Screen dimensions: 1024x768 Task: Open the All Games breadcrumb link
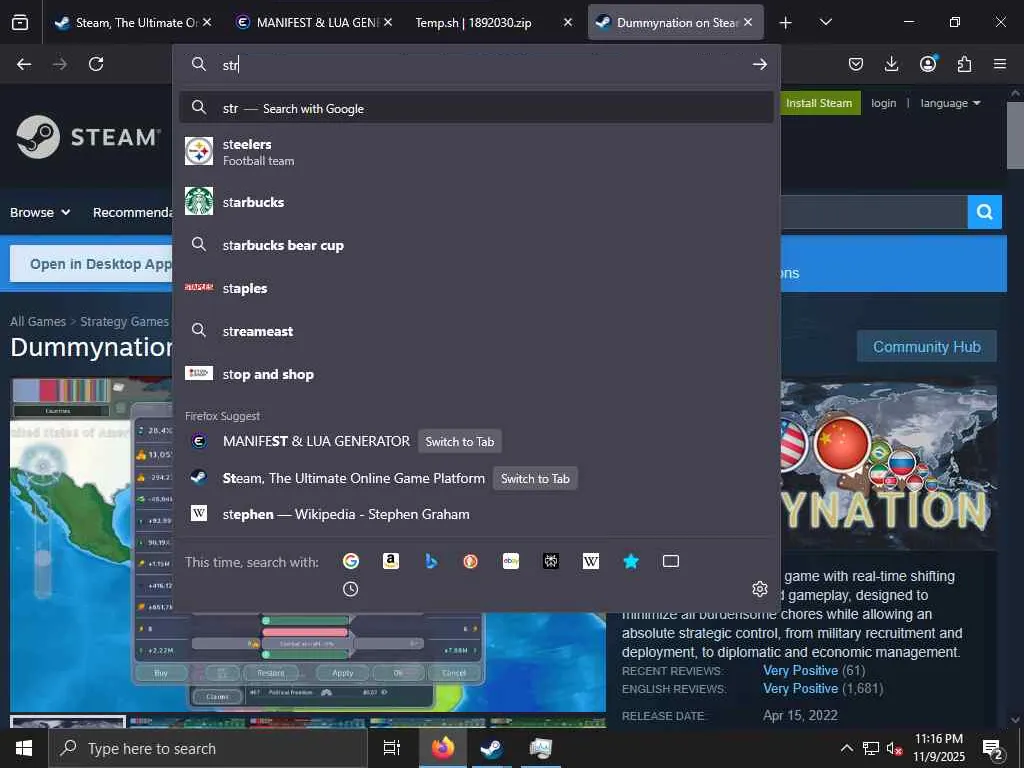pyautogui.click(x=38, y=321)
